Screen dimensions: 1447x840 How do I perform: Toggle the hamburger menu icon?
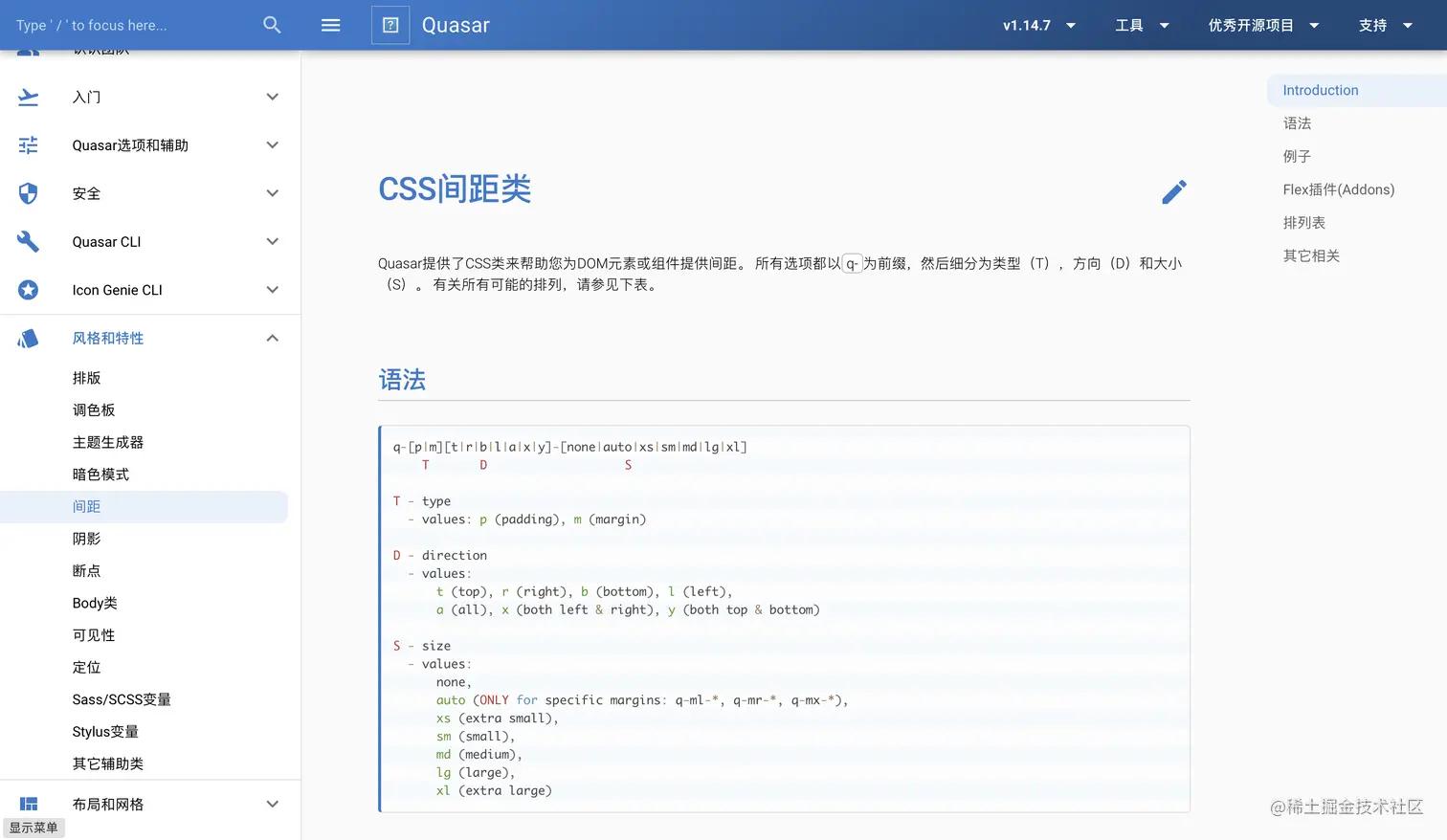(330, 25)
